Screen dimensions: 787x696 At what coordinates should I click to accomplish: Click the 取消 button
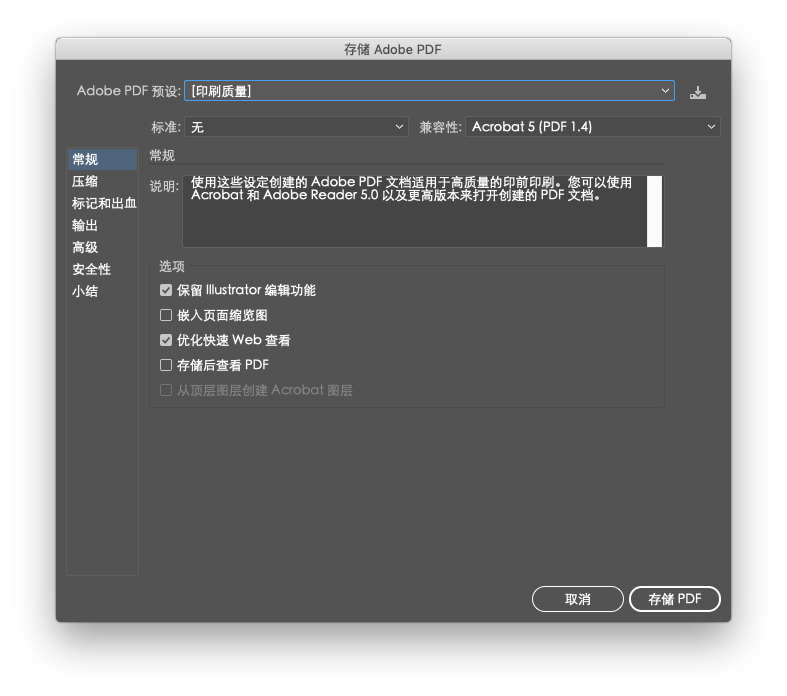[x=578, y=599]
